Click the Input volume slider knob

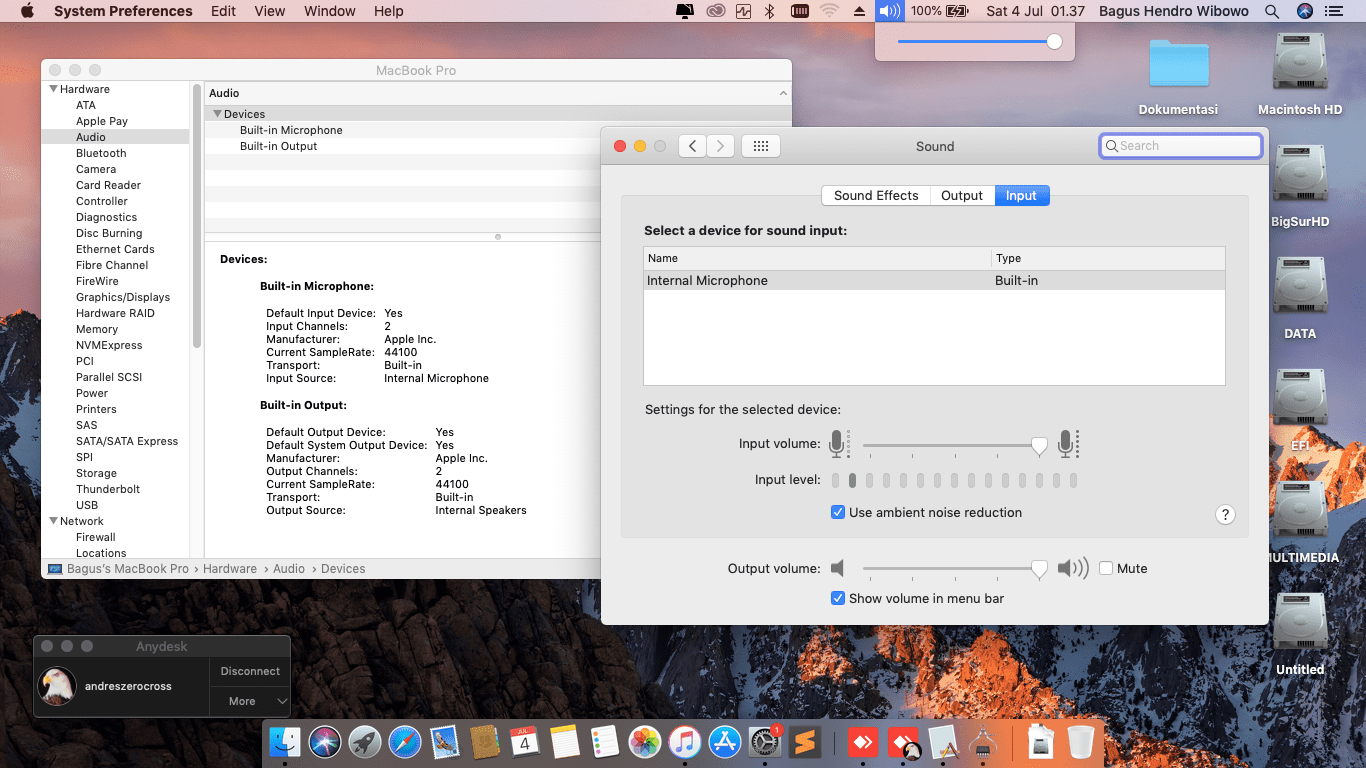tap(1039, 446)
